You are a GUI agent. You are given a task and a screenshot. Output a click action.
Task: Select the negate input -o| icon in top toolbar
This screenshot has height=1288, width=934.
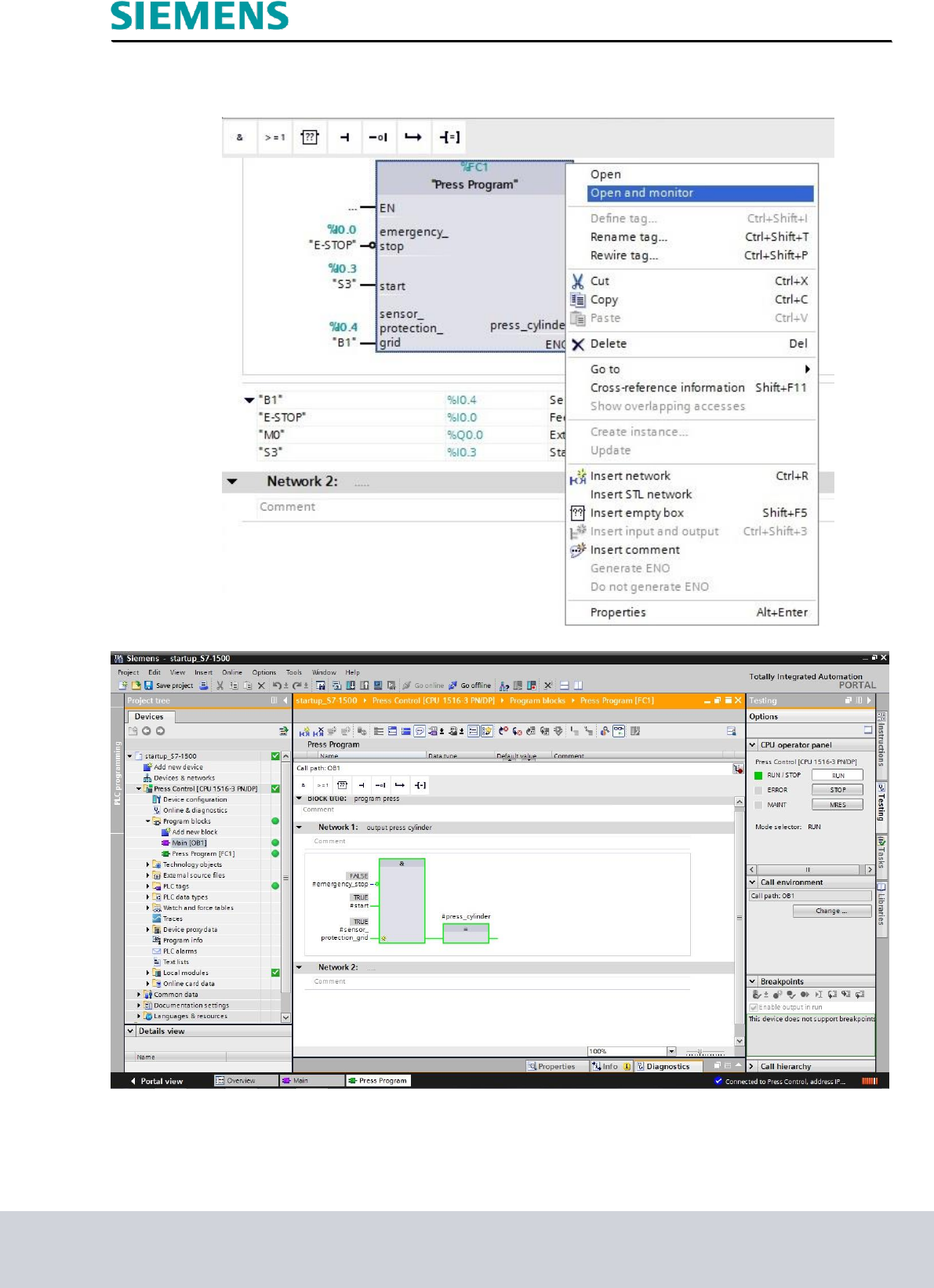[x=379, y=137]
